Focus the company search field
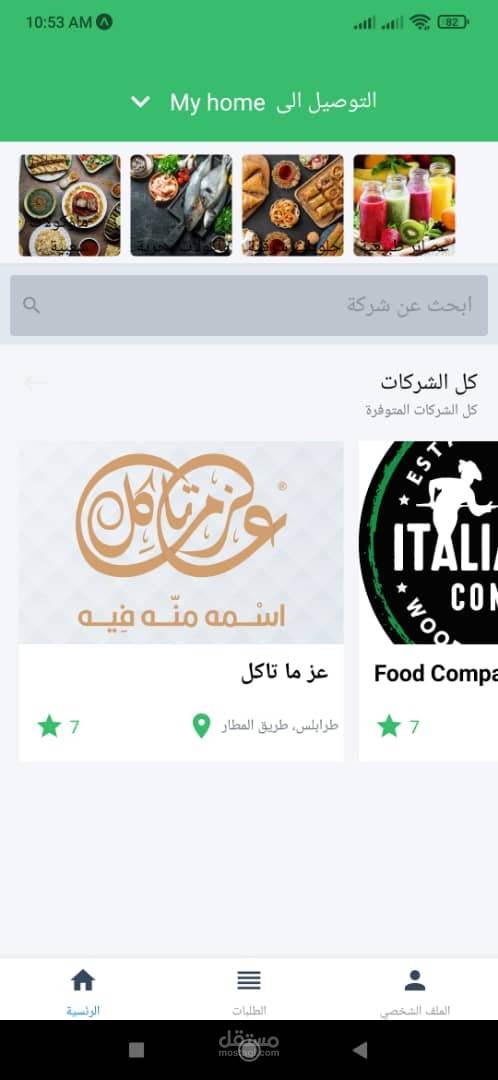This screenshot has width=498, height=1080. 249,305
